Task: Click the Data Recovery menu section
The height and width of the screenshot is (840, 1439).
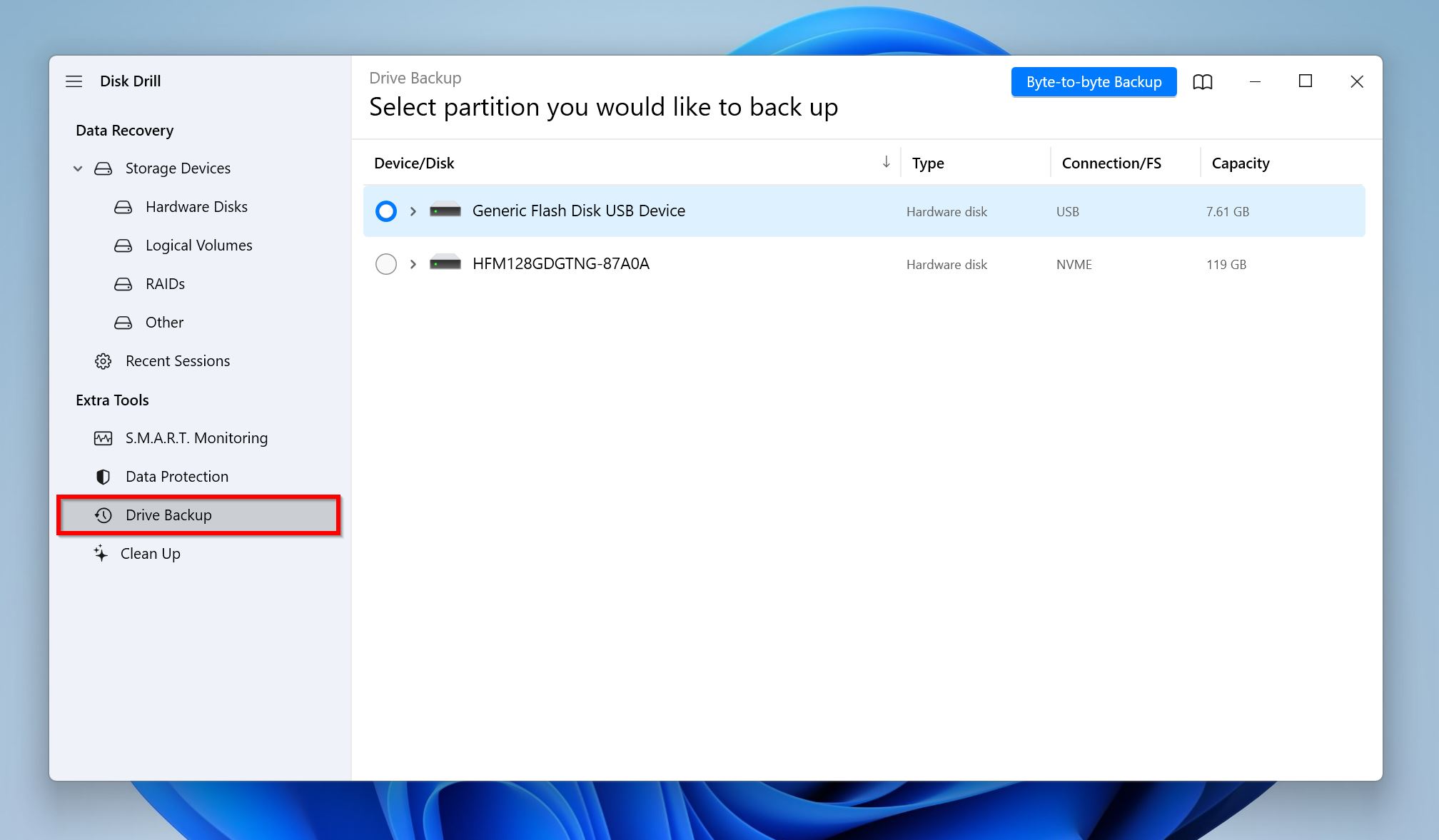Action: [x=124, y=129]
